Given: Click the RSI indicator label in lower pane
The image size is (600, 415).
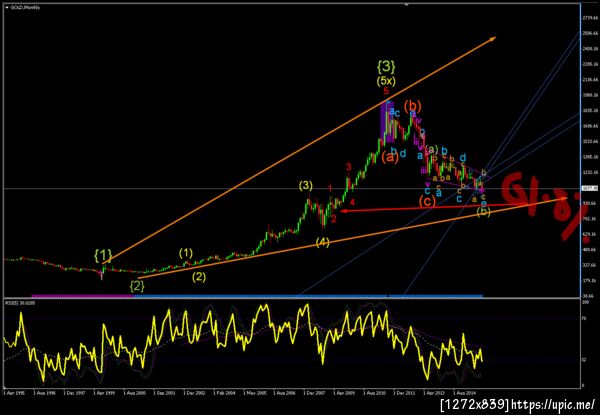Looking at the screenshot, I should coord(18,303).
